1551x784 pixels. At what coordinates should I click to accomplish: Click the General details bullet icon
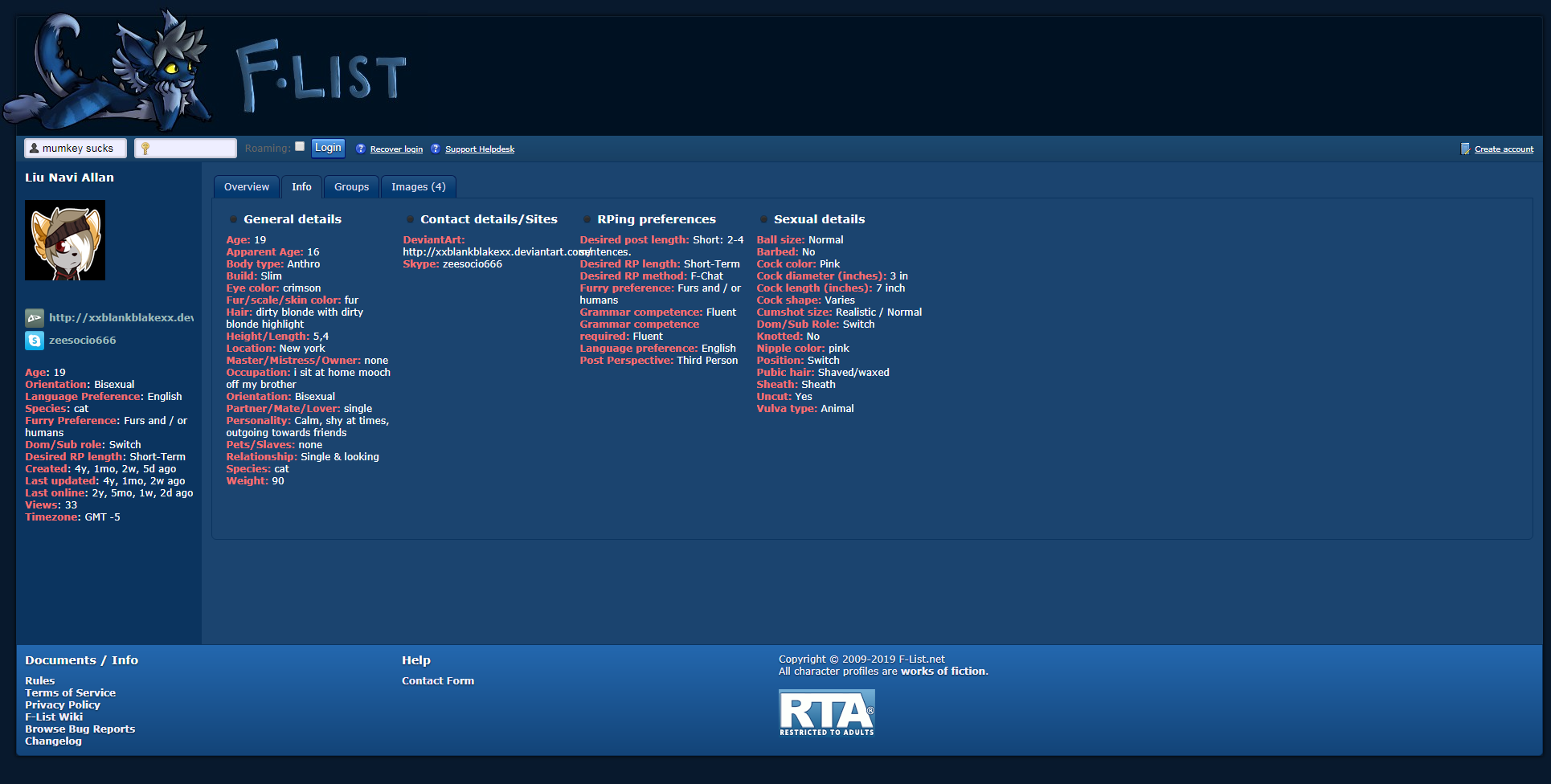pos(234,219)
